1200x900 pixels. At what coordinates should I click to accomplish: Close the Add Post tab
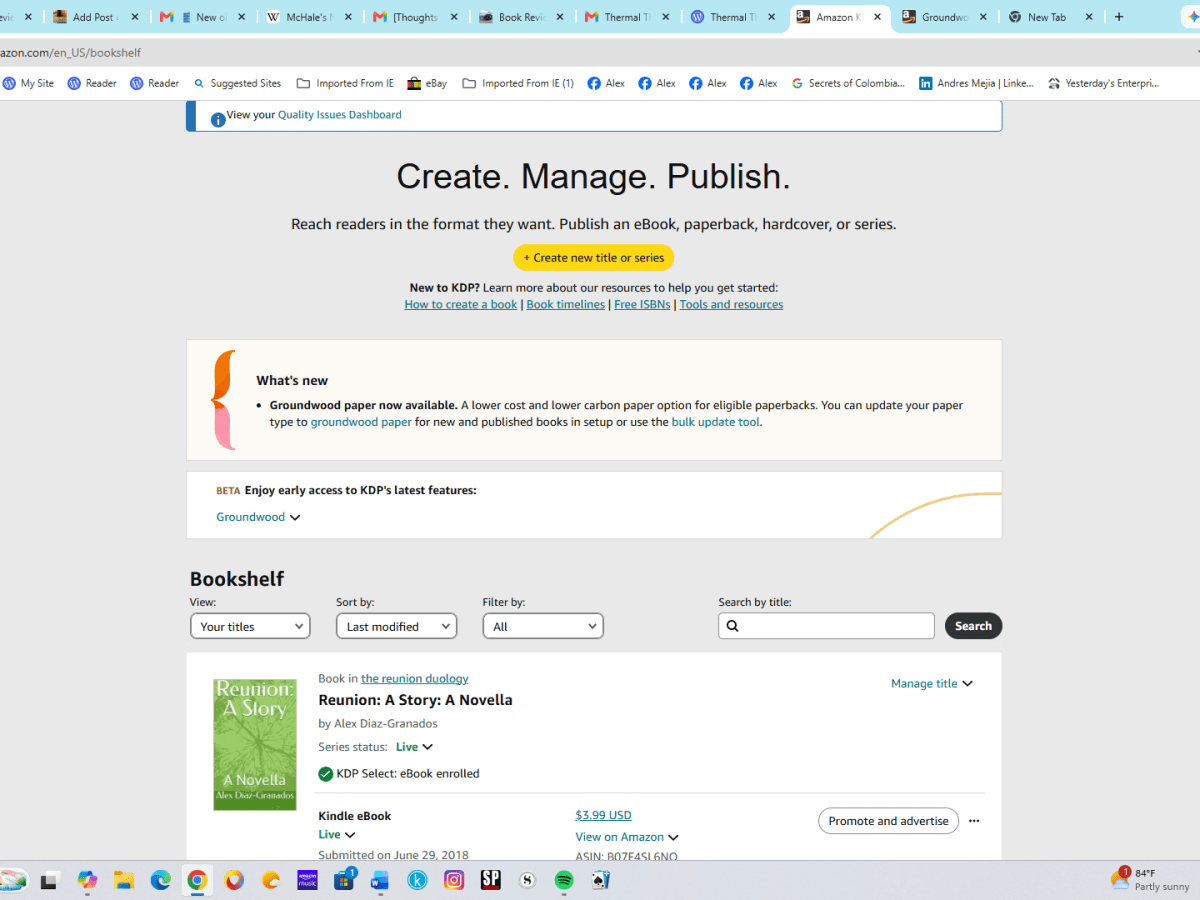pyautogui.click(x=135, y=17)
